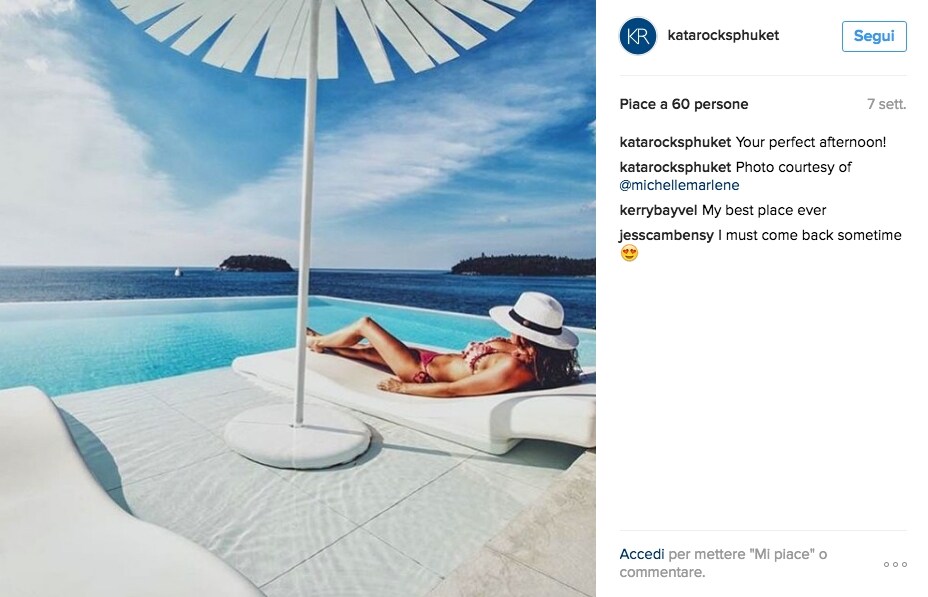This screenshot has width=928, height=597.
Task: Open the jesscambensy commenter profile
Action: 666,235
